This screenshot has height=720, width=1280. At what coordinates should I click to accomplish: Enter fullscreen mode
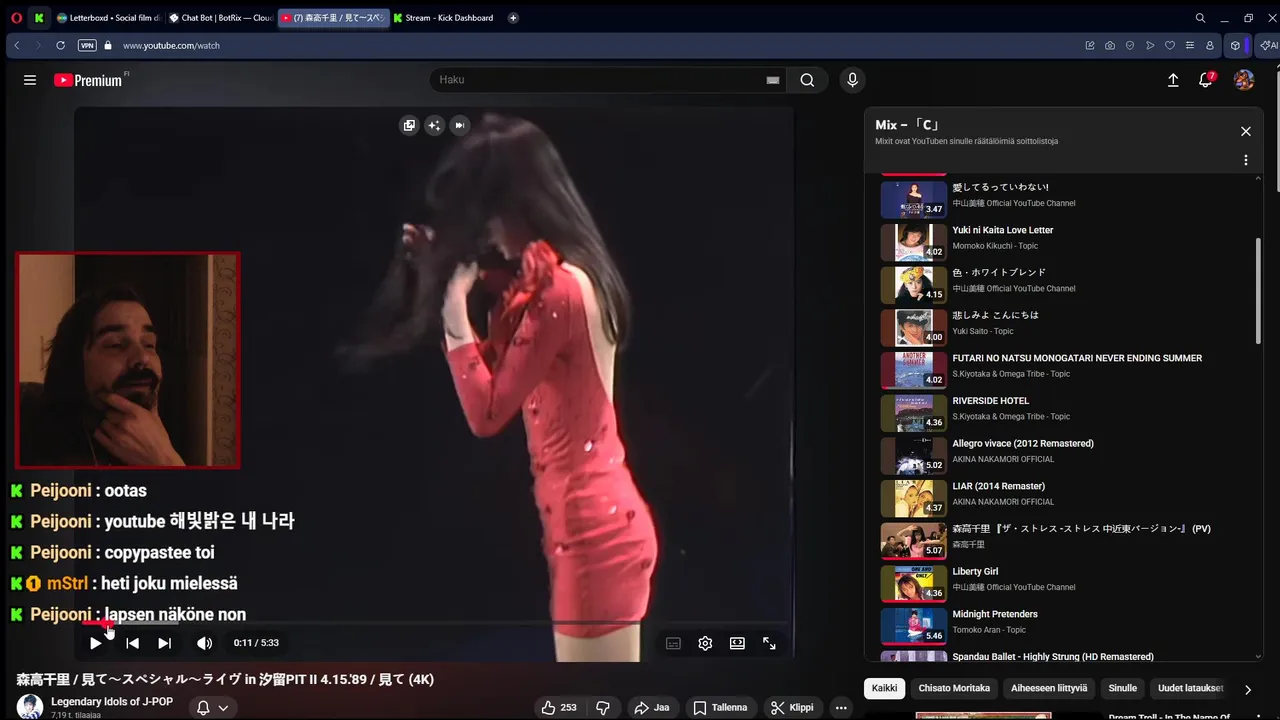point(769,643)
